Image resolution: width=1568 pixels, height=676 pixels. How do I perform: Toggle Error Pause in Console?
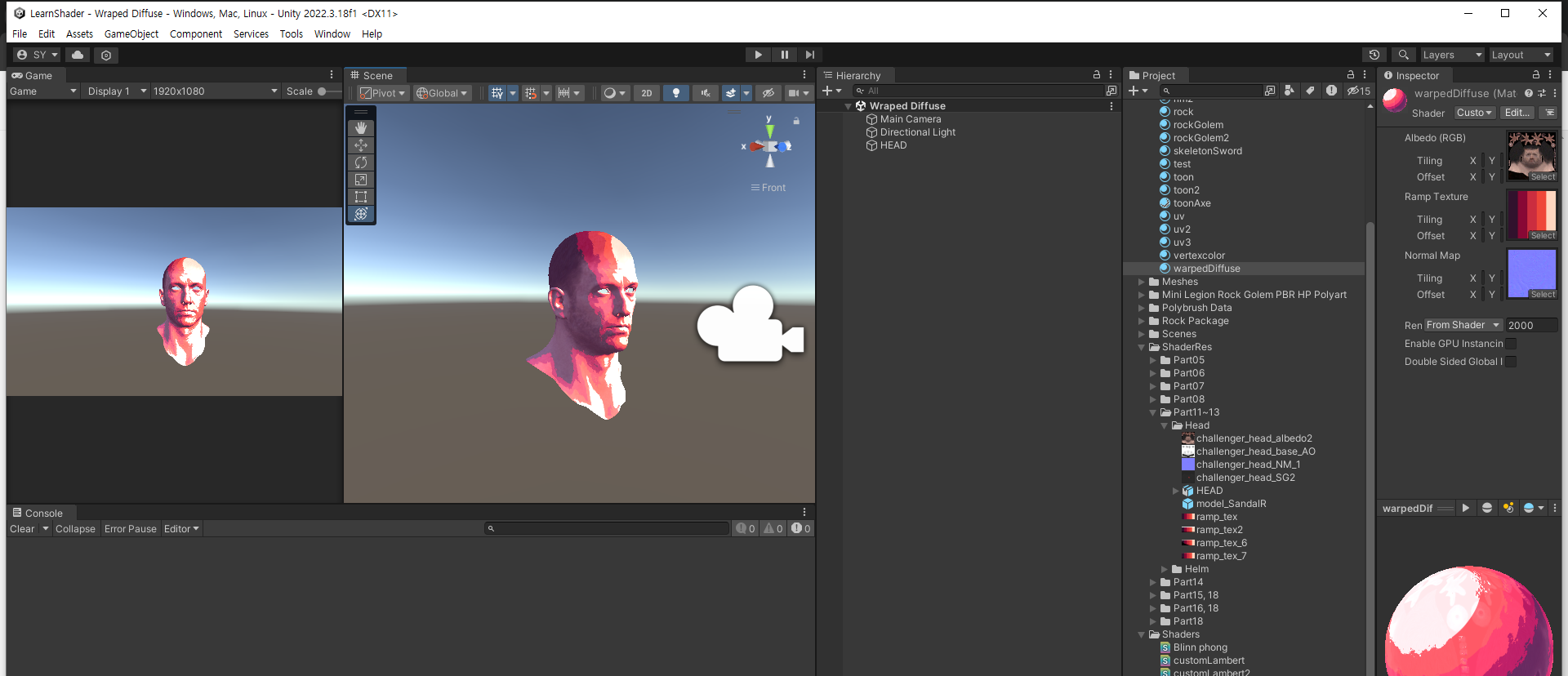131,529
